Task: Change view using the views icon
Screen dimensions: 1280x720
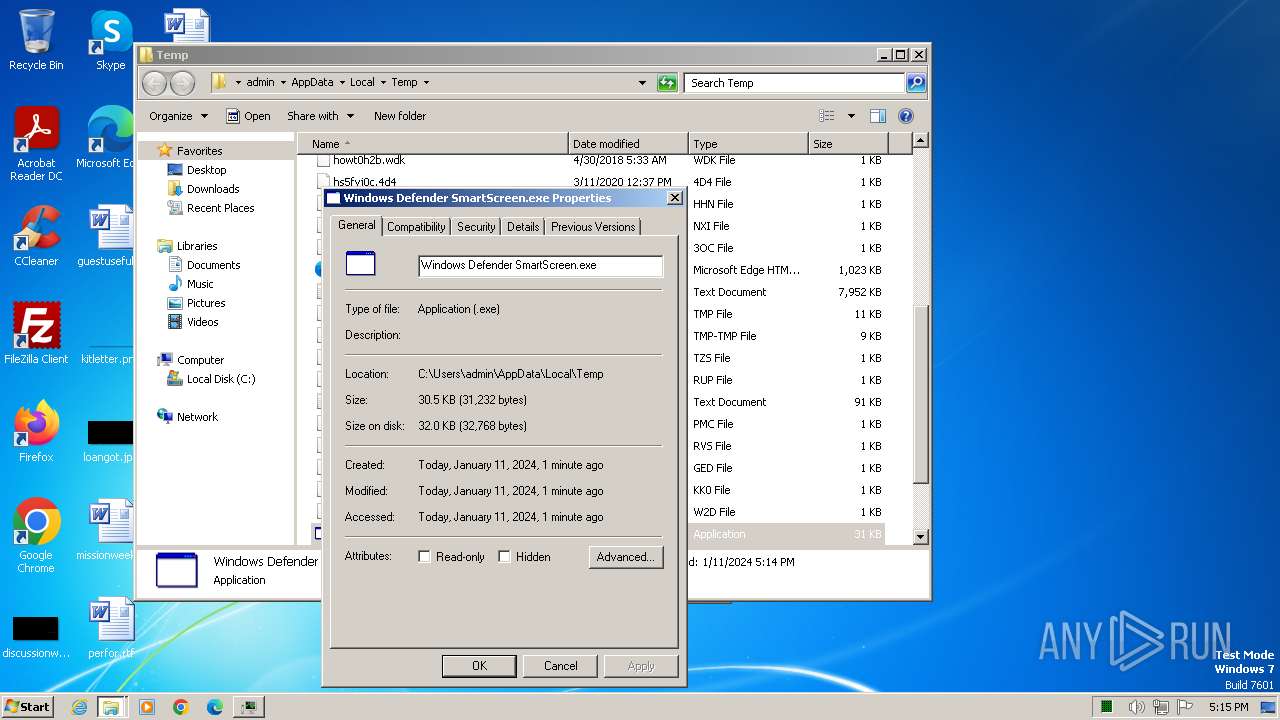Action: pyautogui.click(x=826, y=116)
